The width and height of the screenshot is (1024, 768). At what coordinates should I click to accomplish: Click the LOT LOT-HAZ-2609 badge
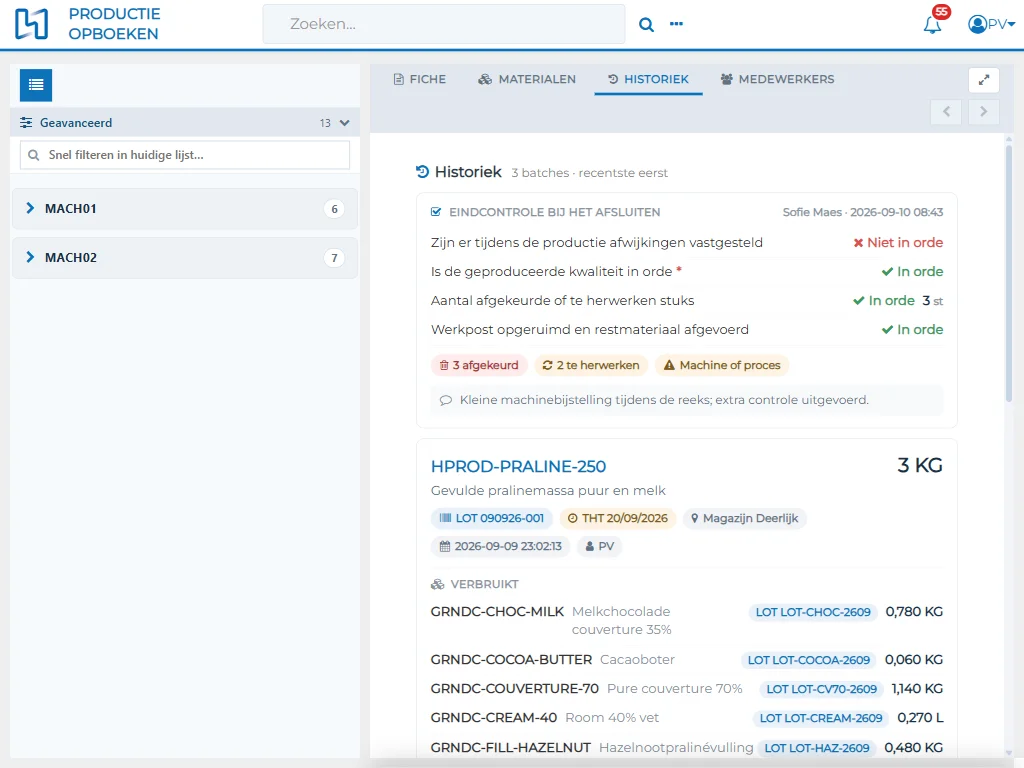[817, 748]
